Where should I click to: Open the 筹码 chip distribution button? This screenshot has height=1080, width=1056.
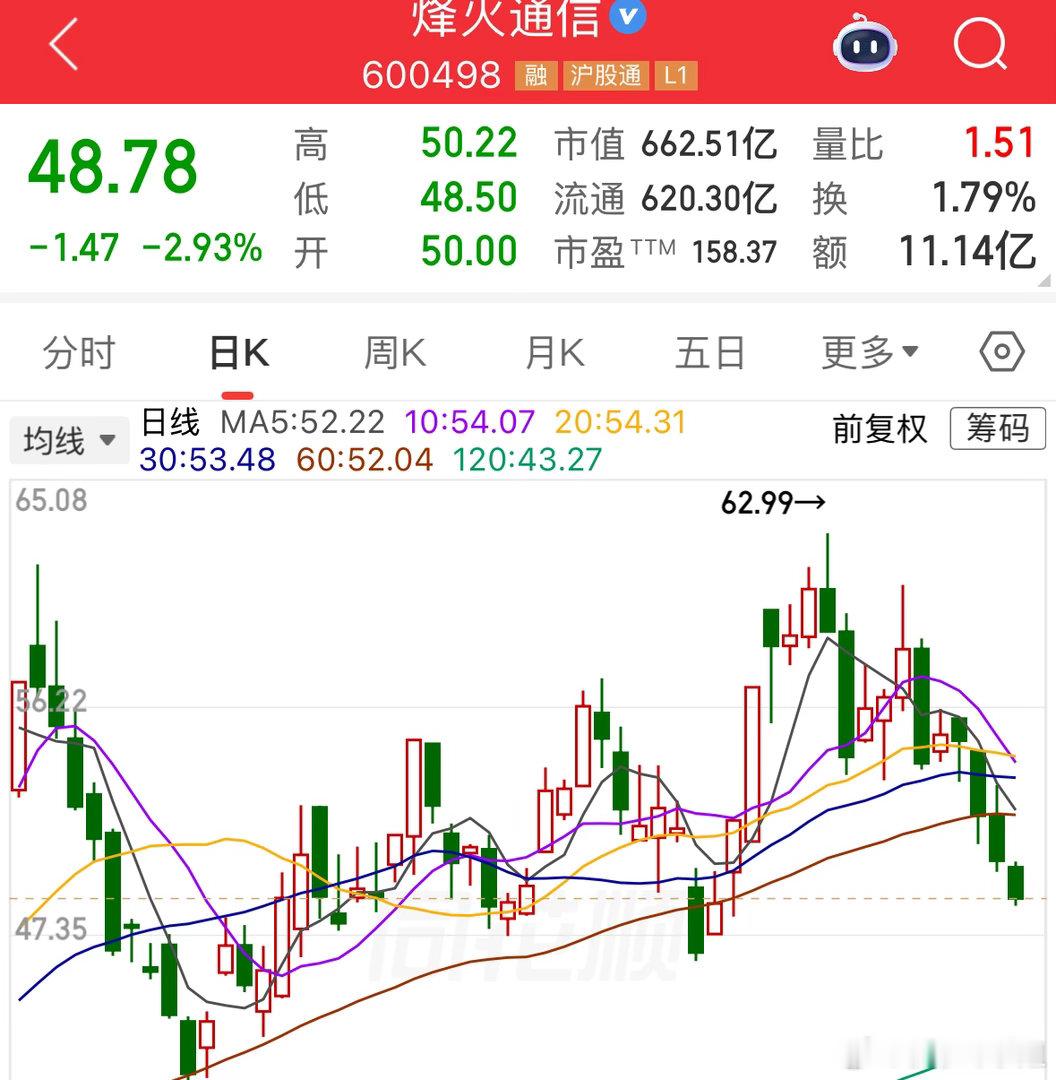point(997,428)
